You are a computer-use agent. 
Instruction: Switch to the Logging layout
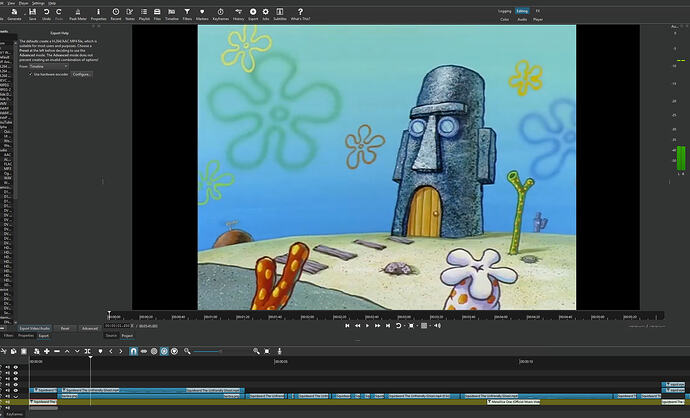point(505,11)
